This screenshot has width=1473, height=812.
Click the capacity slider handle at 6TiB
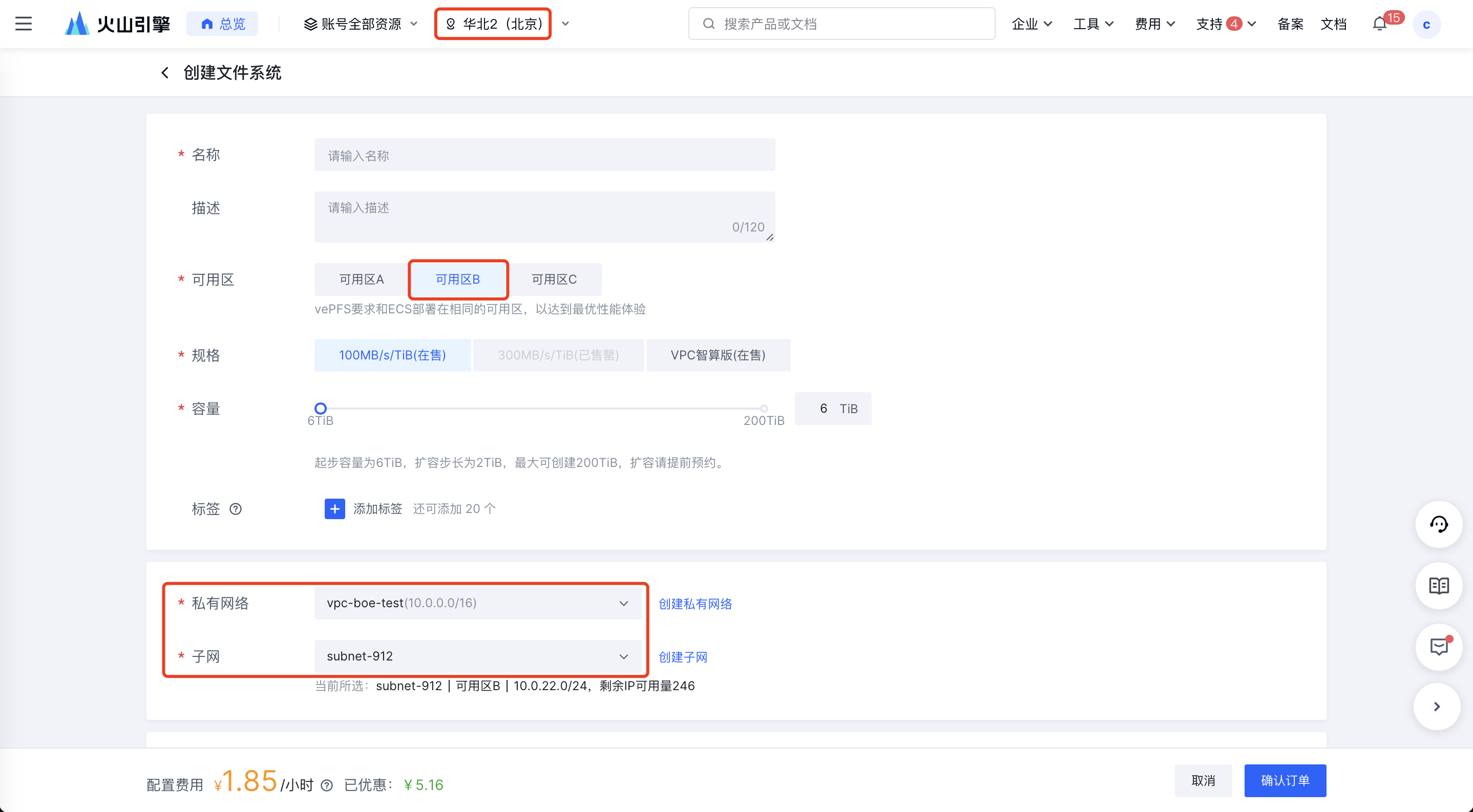[x=320, y=408]
